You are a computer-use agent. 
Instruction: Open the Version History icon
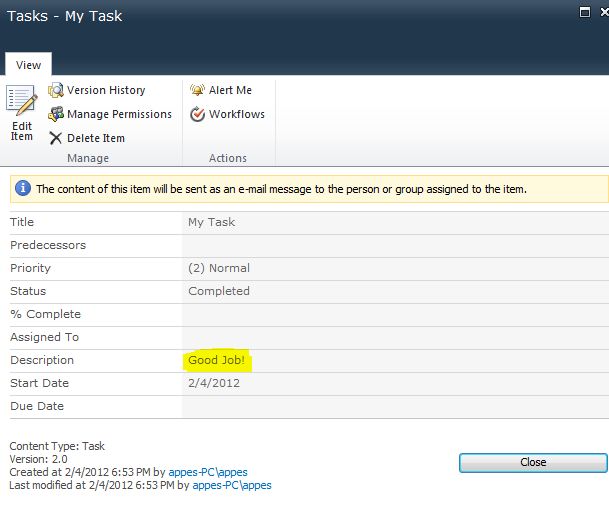[x=56, y=90]
